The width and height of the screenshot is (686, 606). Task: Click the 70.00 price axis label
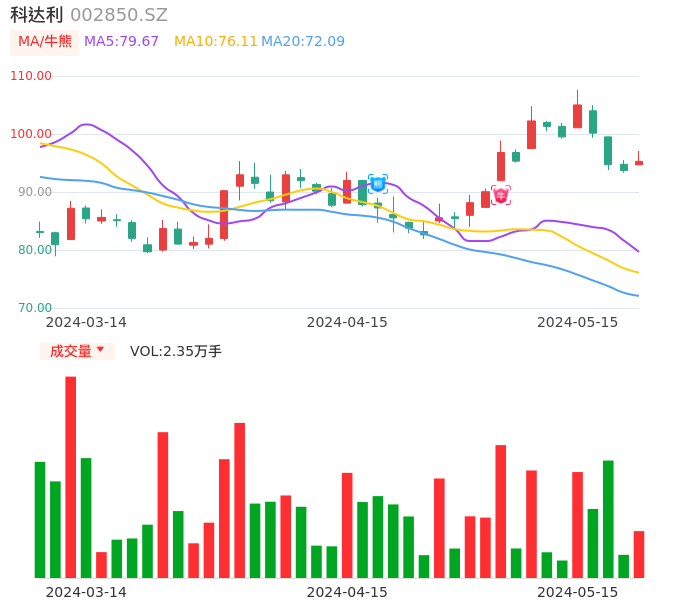coord(31,308)
